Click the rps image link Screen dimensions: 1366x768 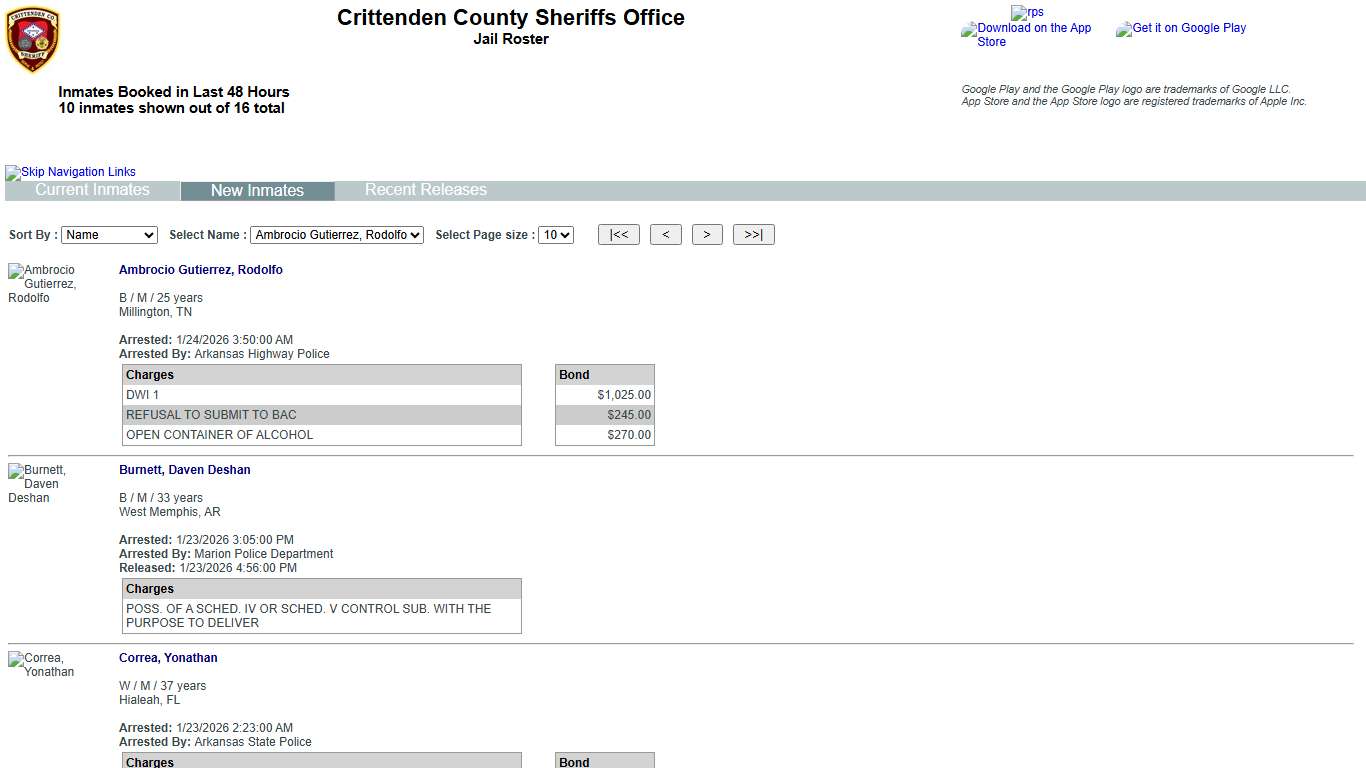coord(1027,13)
